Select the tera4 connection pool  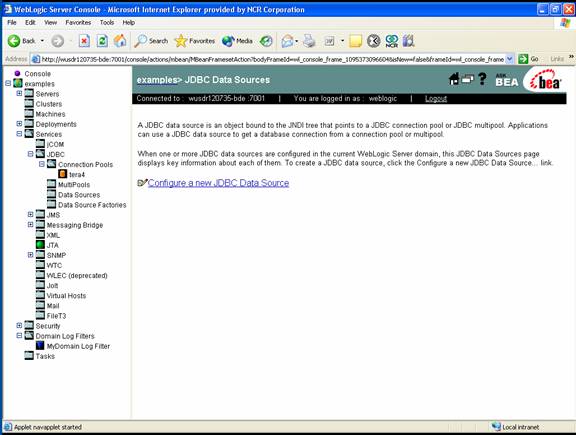click(x=77, y=175)
